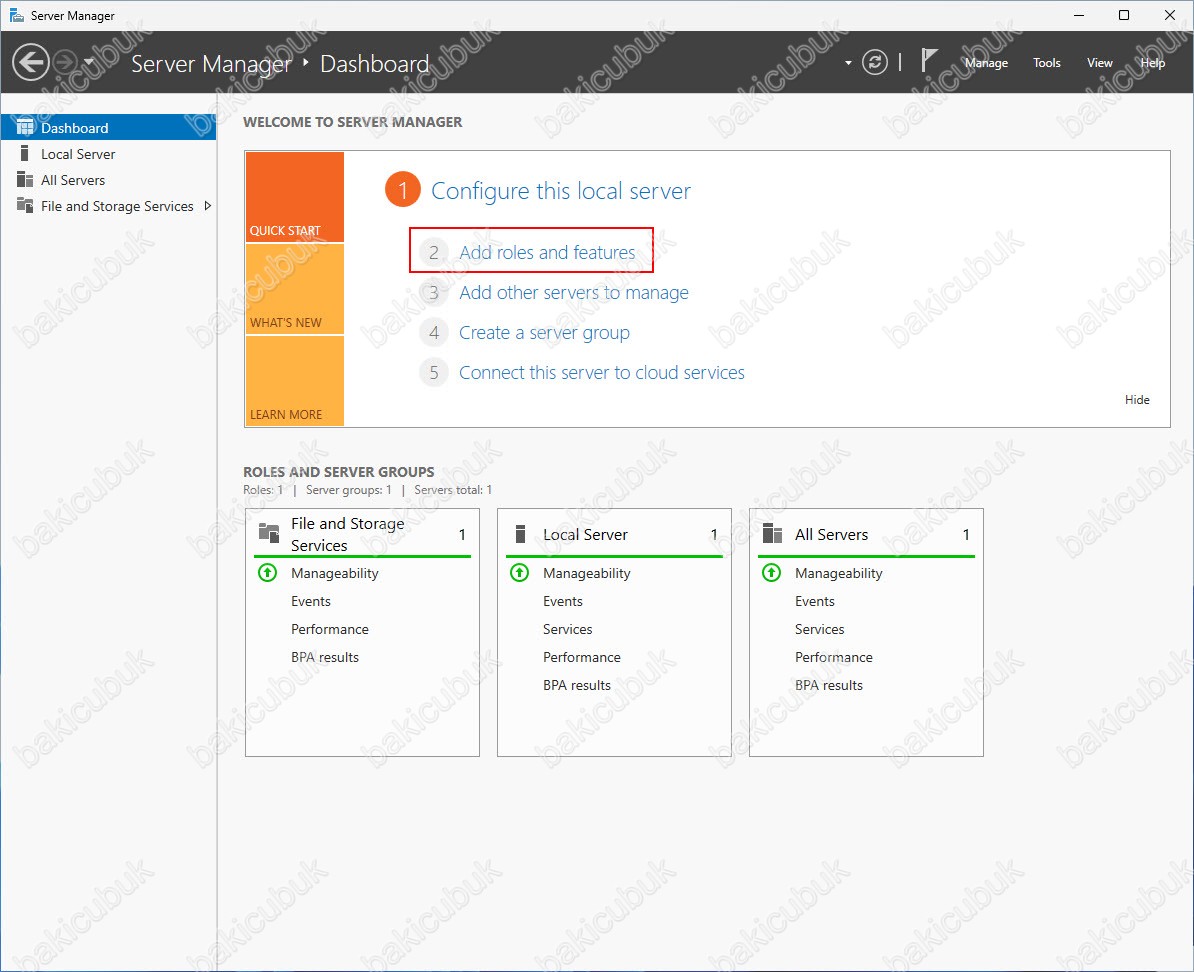Screen dimensions: 1194x972
Task: Click Configure this local server link
Action: click(x=560, y=190)
